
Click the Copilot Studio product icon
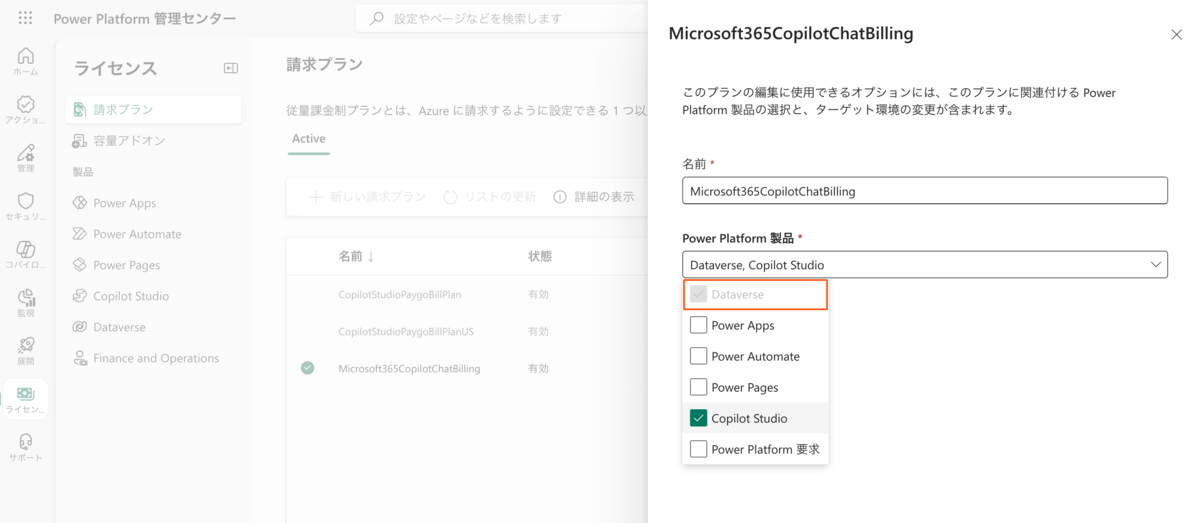click(80, 296)
